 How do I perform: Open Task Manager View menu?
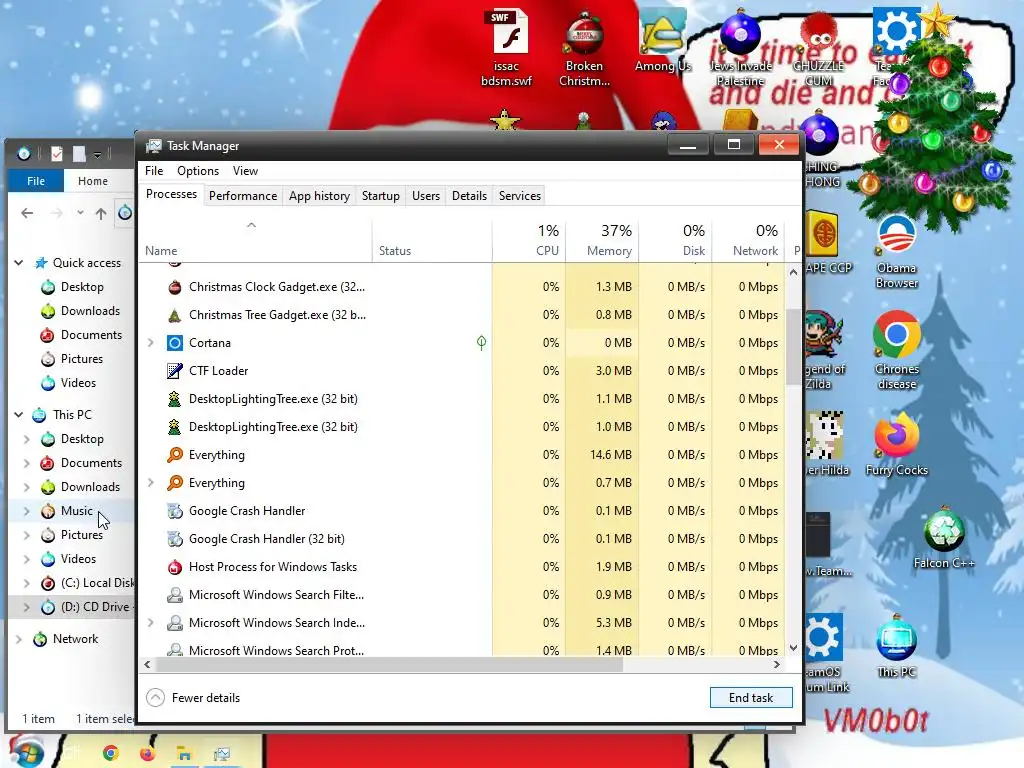click(x=245, y=170)
